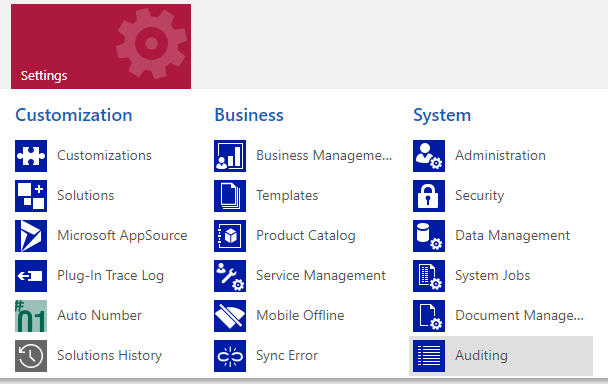Image resolution: width=608 pixels, height=385 pixels.
Task: Open the Solutions menu entry
Action: coord(86,195)
